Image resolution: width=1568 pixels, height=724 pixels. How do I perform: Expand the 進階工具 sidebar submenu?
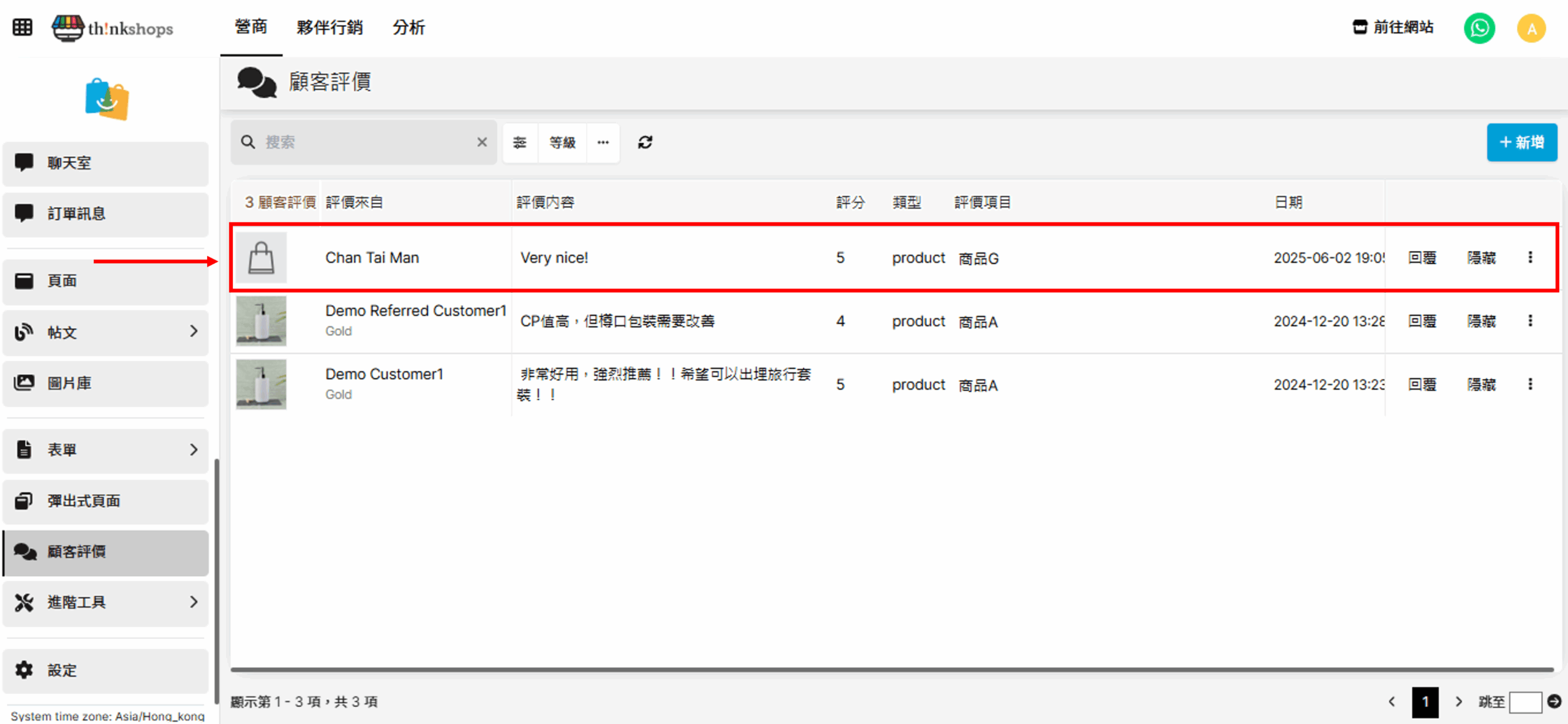(194, 602)
